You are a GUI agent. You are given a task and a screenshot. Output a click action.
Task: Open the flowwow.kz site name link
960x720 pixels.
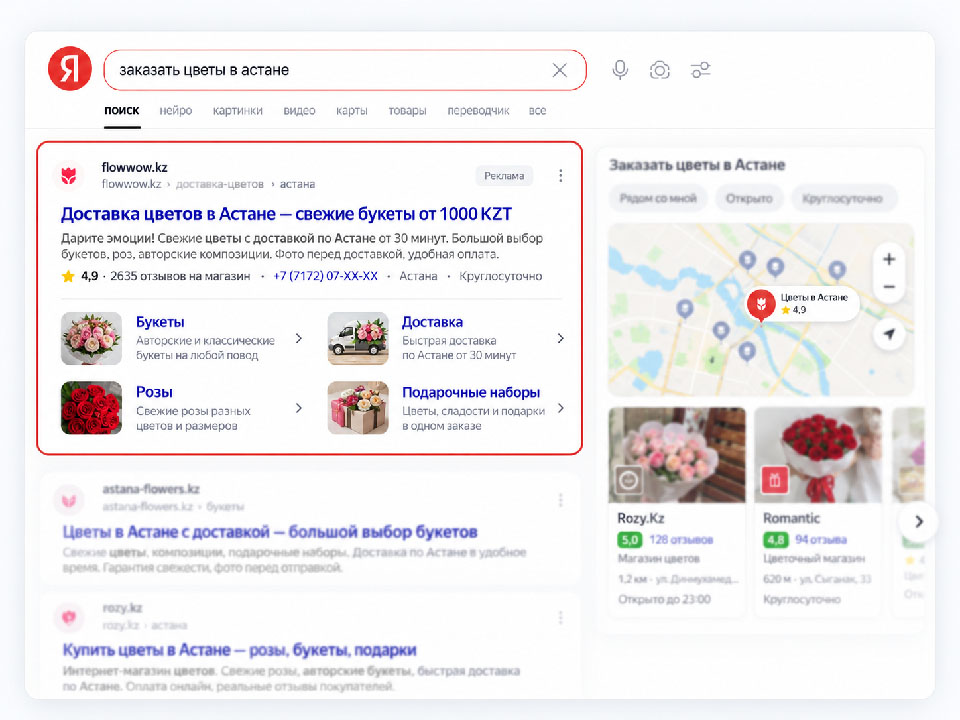click(135, 167)
